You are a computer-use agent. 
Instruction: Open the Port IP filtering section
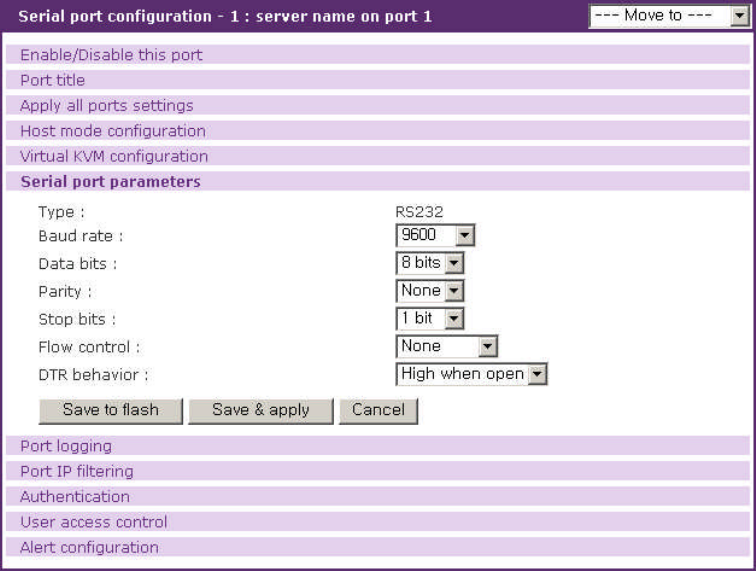77,471
